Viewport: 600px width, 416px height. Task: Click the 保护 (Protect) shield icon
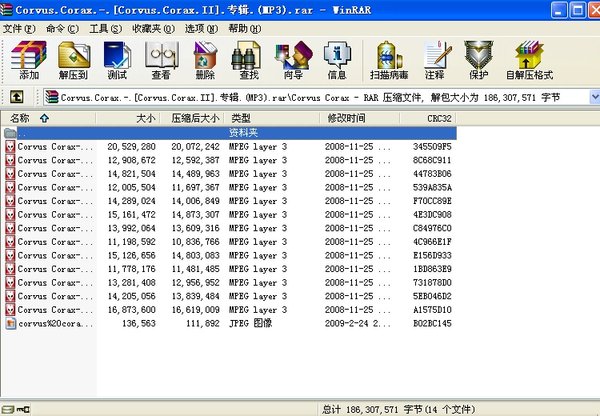pos(479,60)
